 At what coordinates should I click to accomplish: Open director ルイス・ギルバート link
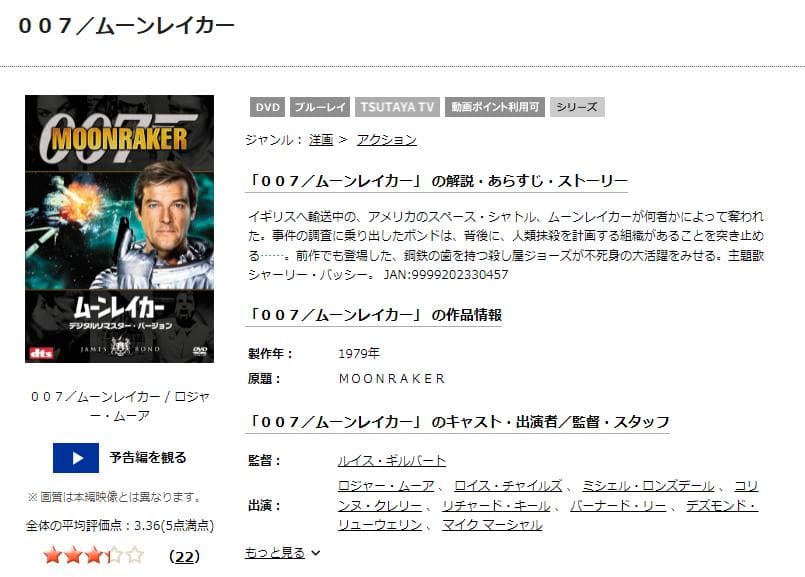click(392, 460)
